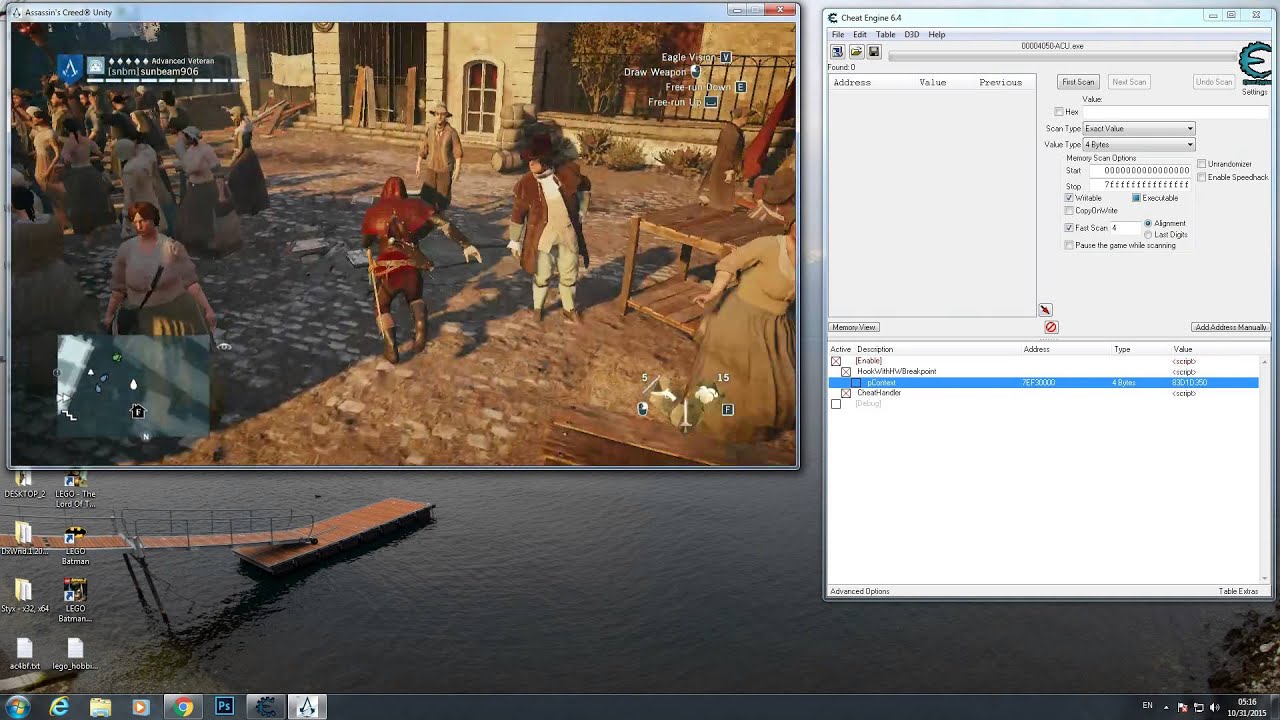Open Windows Explorer folder on taskbar

[x=101, y=707]
